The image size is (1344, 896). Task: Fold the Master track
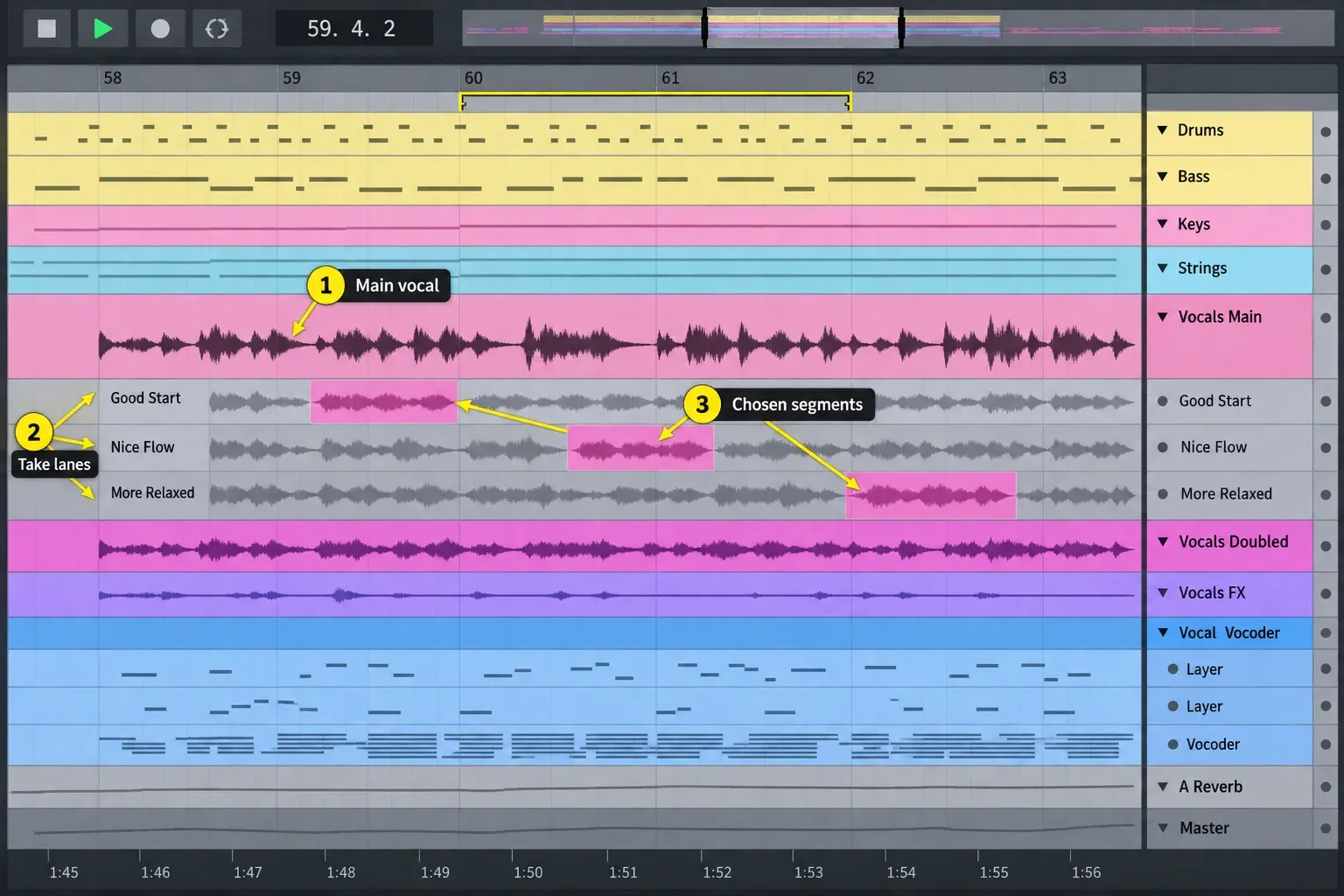pyautogui.click(x=1163, y=828)
